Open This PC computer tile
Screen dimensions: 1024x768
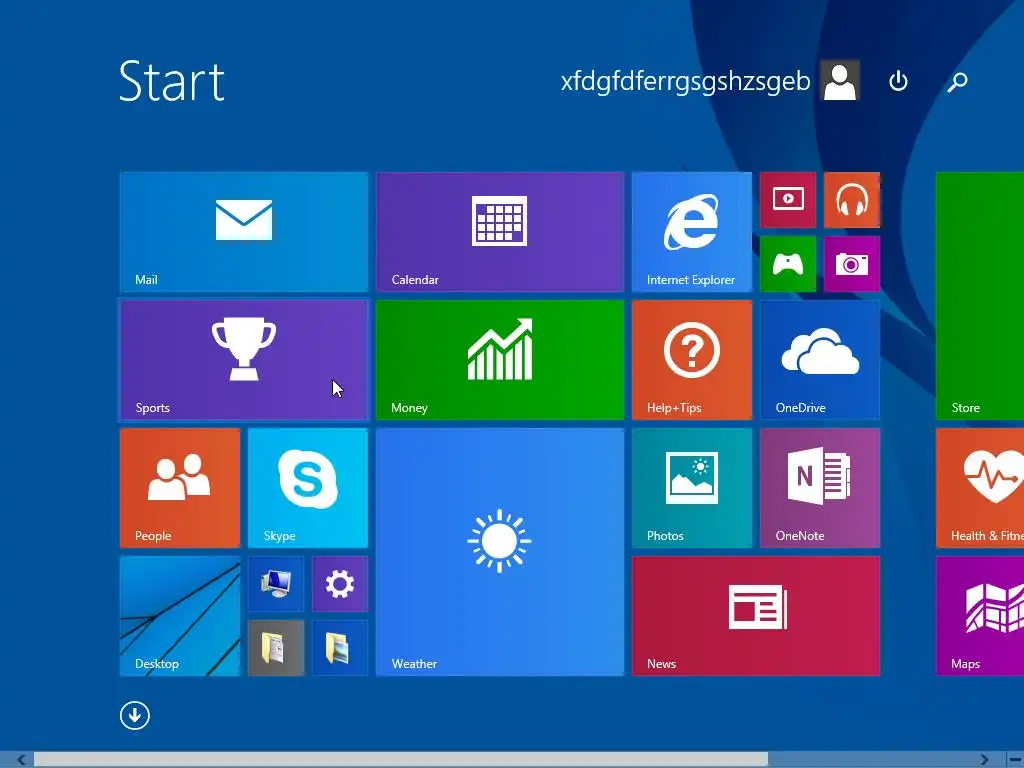[x=276, y=584]
